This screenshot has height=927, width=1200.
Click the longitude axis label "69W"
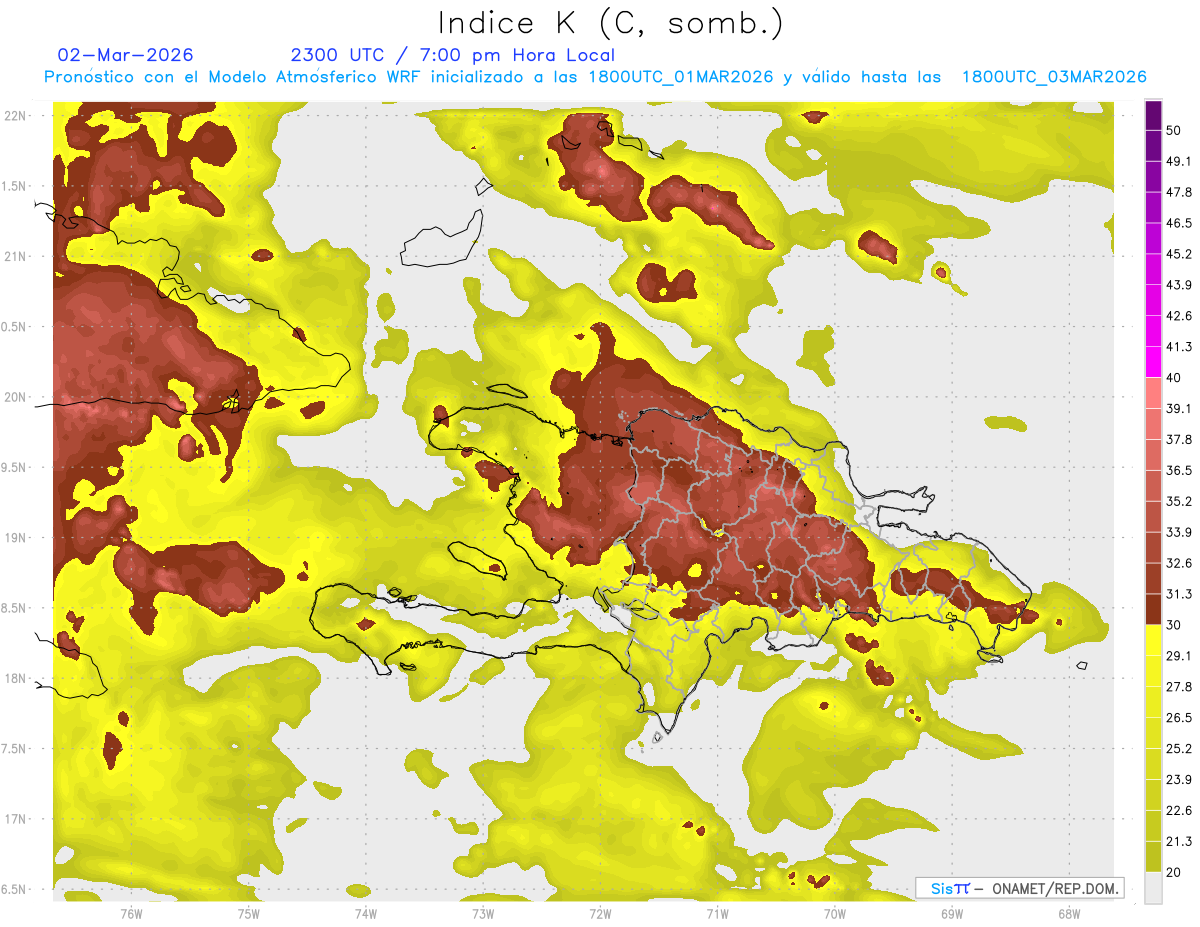coord(952,913)
